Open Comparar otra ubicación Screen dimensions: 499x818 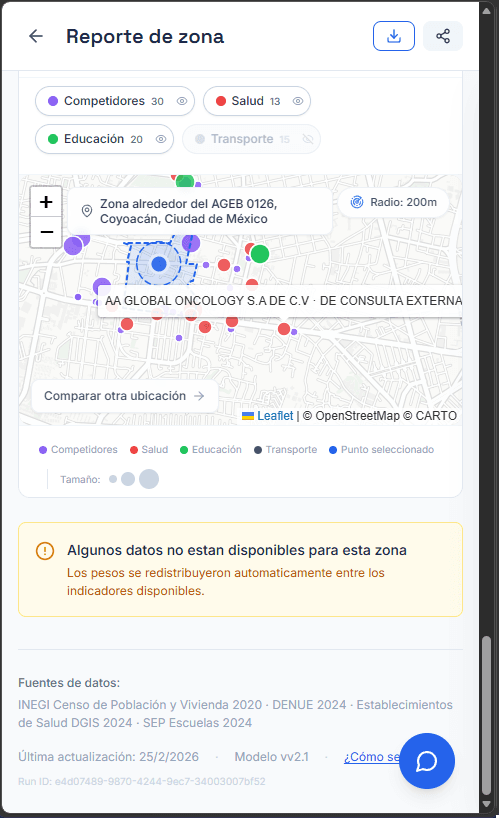pyautogui.click(x=125, y=396)
